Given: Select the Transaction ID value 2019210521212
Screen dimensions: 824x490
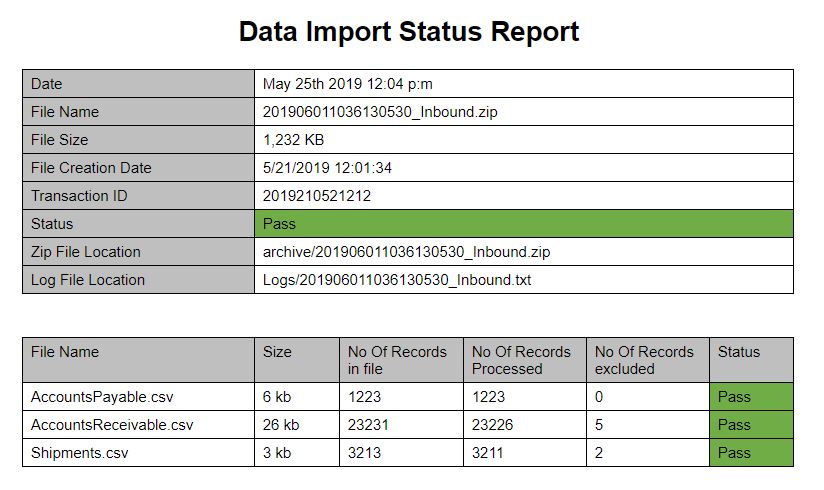Looking at the screenshot, I should pos(317,196).
